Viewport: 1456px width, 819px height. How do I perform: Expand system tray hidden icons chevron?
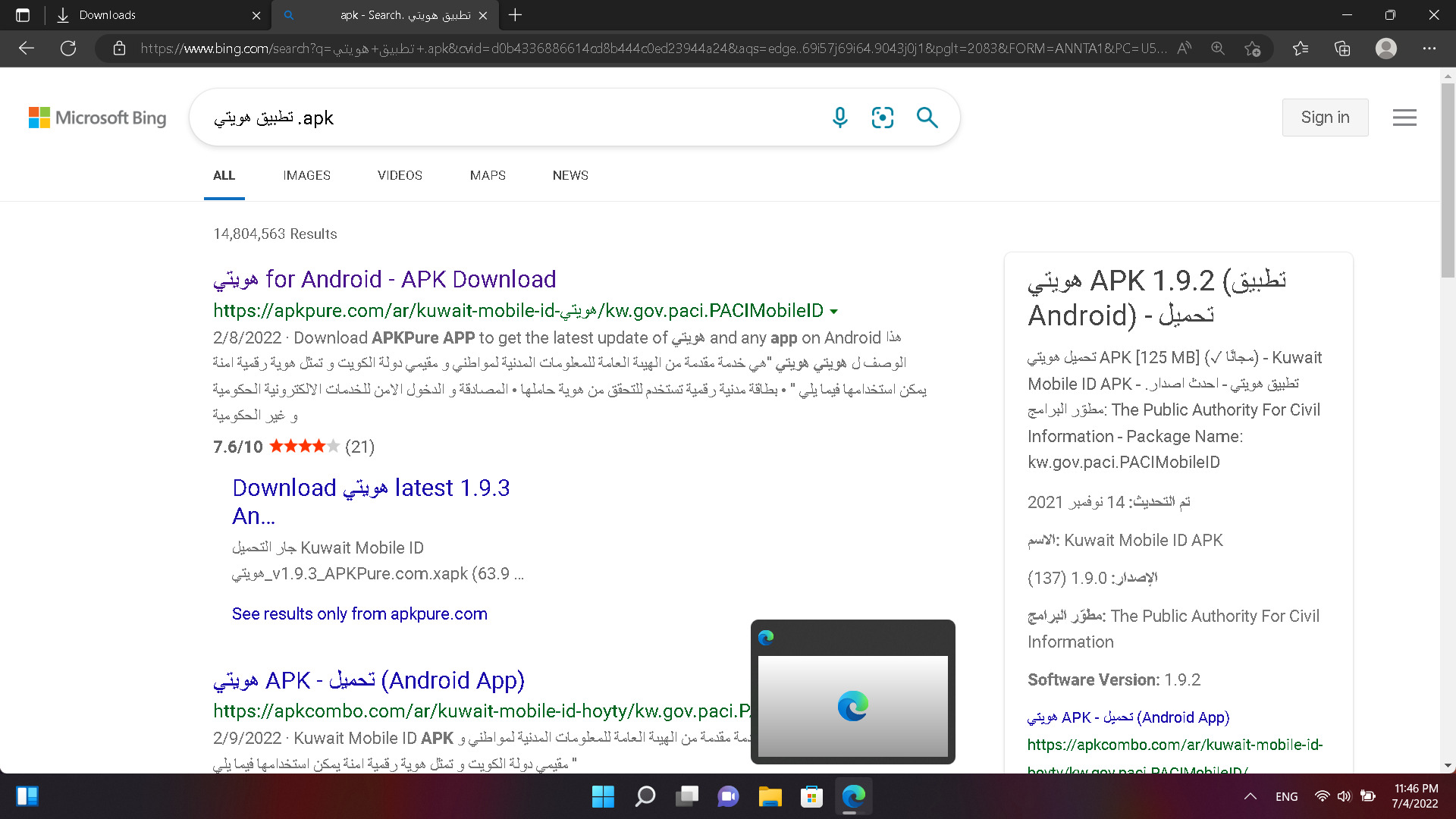(x=1250, y=796)
